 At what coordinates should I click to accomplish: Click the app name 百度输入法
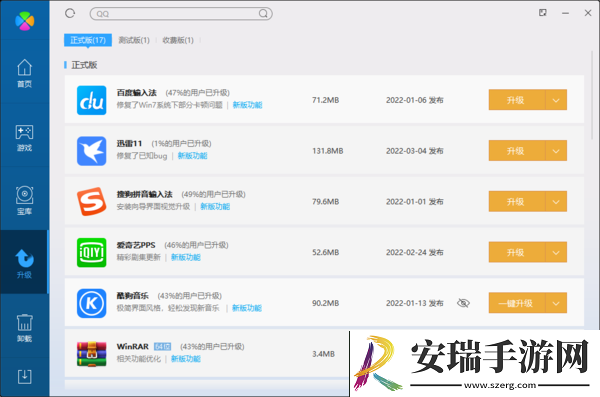click(x=137, y=93)
